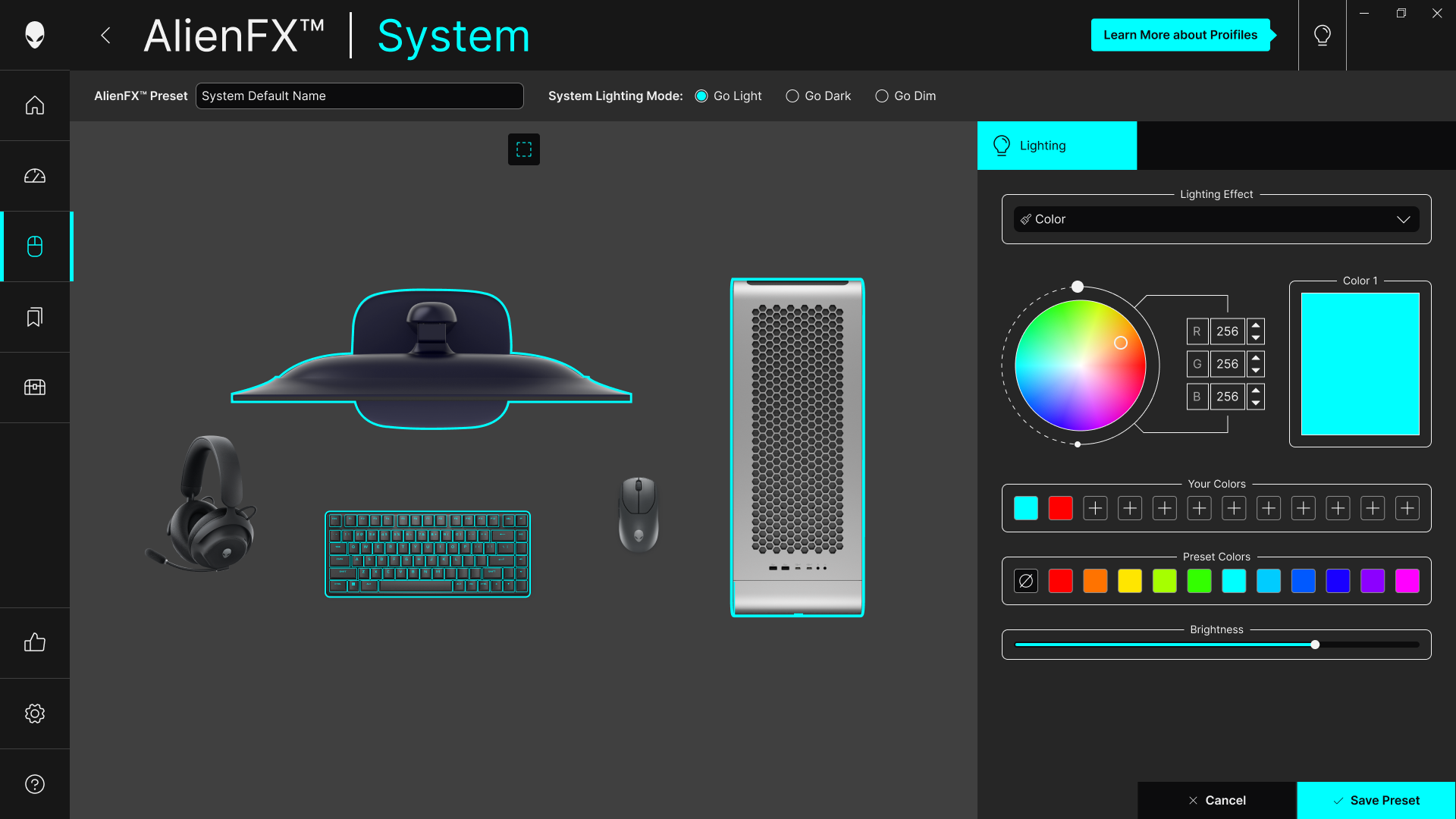Click the G value field
1456x819 pixels.
pyautogui.click(x=1227, y=364)
